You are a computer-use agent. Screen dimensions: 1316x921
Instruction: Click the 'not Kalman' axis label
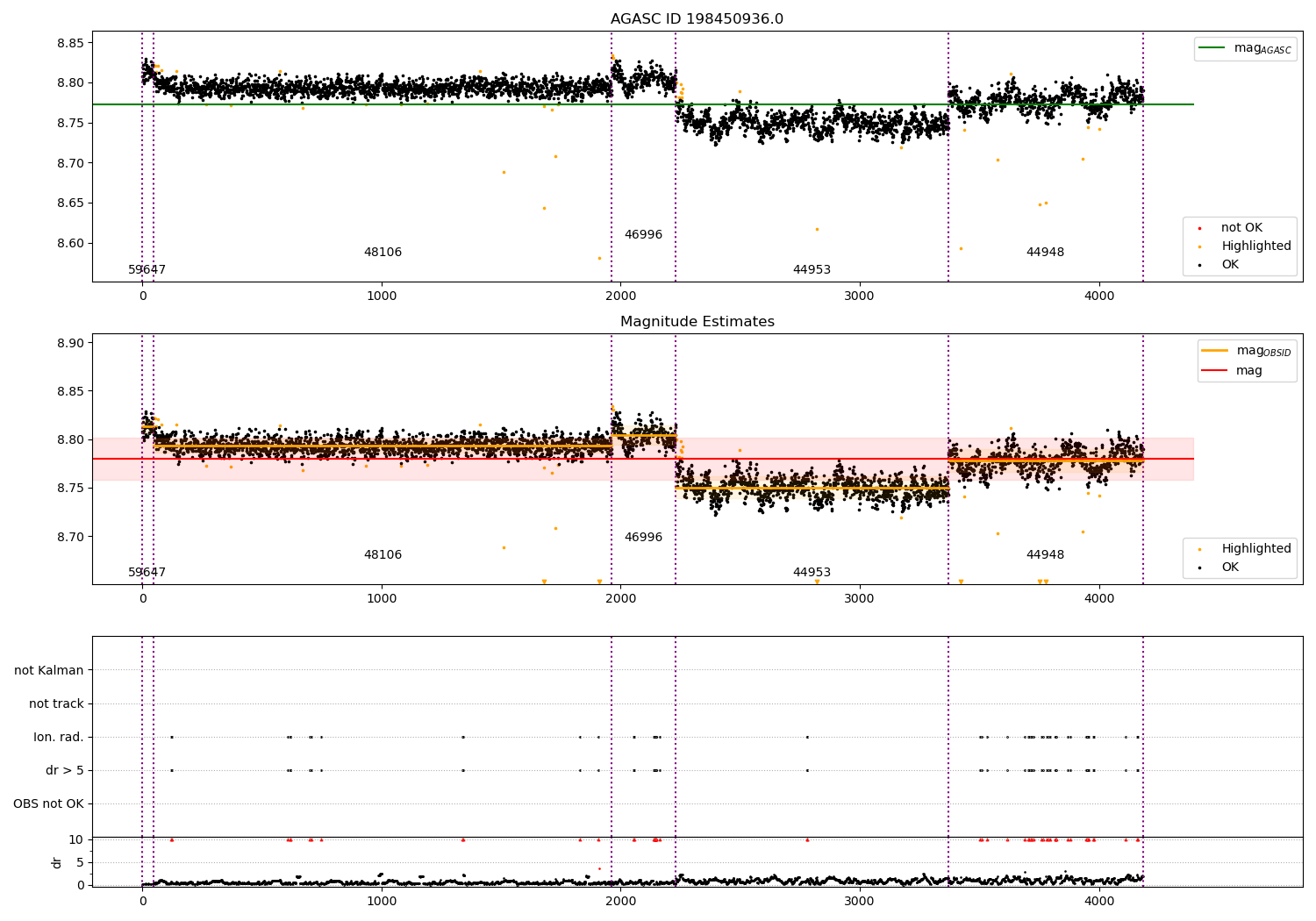point(49,670)
